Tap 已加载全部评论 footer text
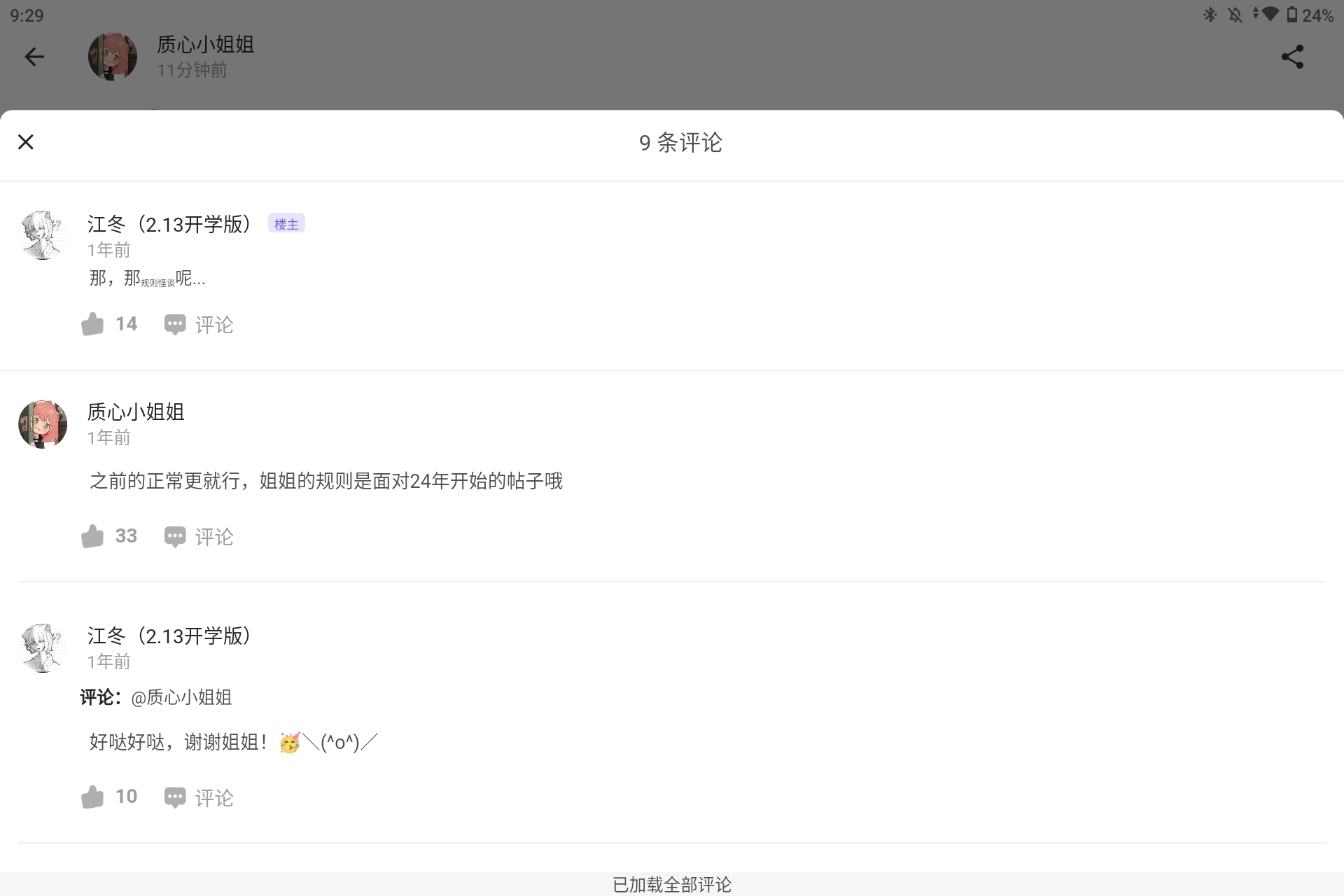This screenshot has width=1344, height=896. tap(672, 885)
